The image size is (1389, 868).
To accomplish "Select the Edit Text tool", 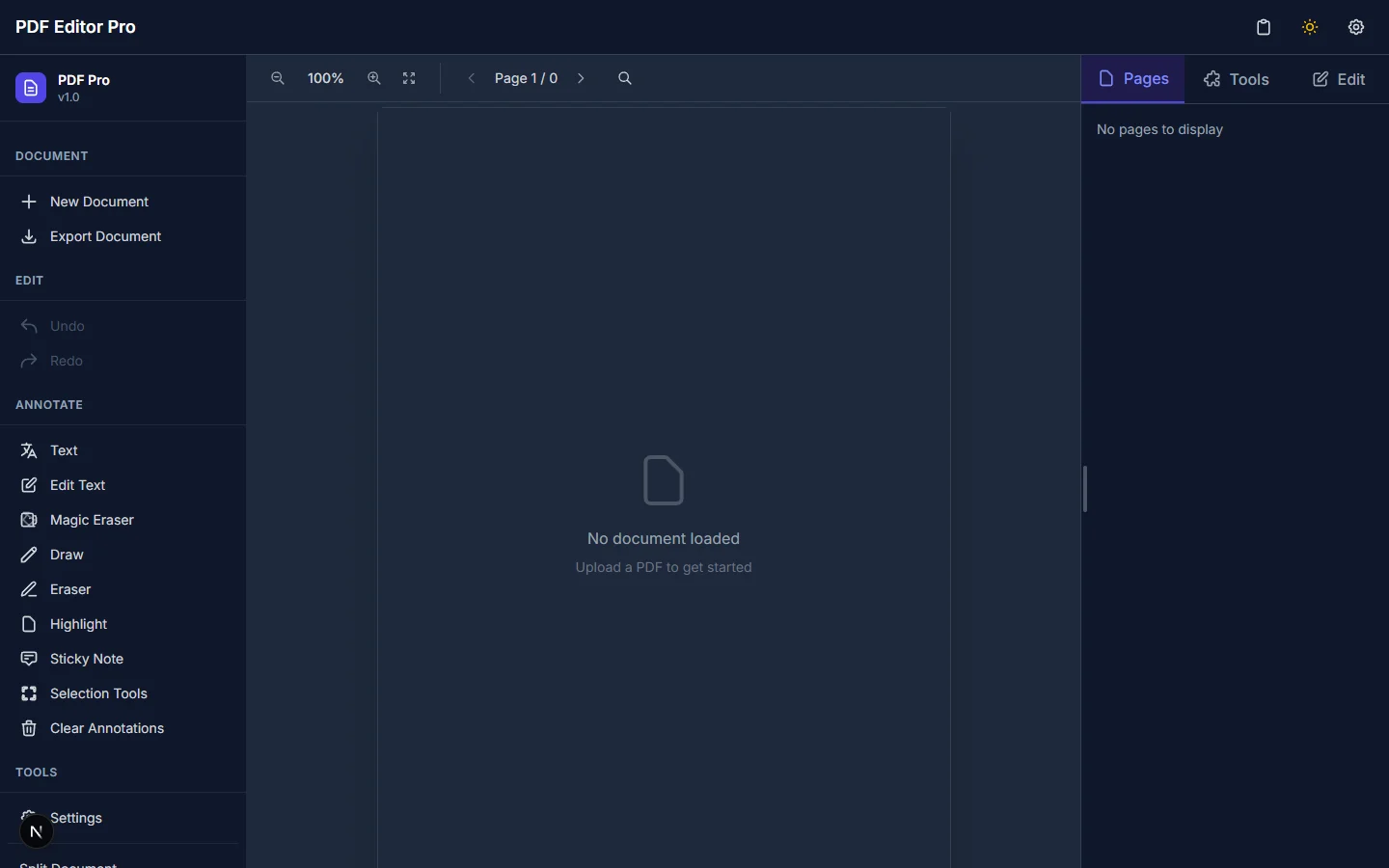I will (x=123, y=485).
